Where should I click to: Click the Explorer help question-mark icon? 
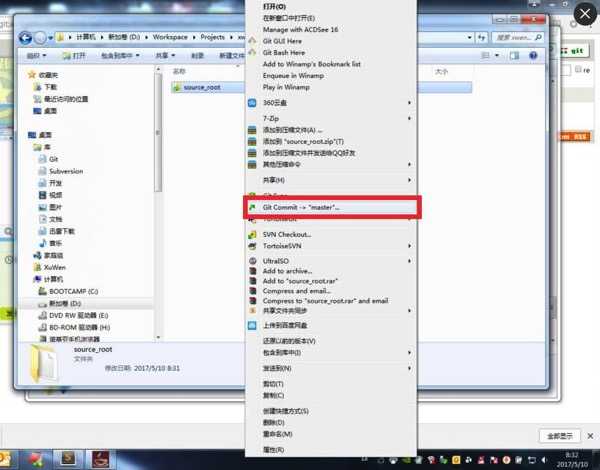(533, 55)
